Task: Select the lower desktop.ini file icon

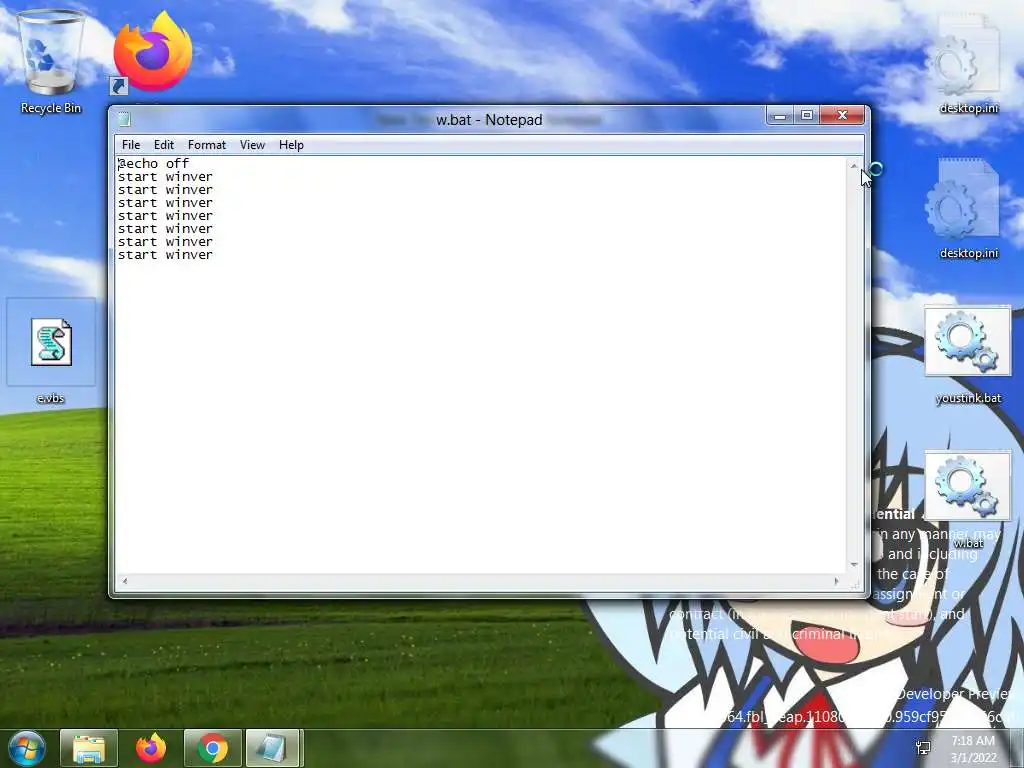Action: tap(968, 209)
